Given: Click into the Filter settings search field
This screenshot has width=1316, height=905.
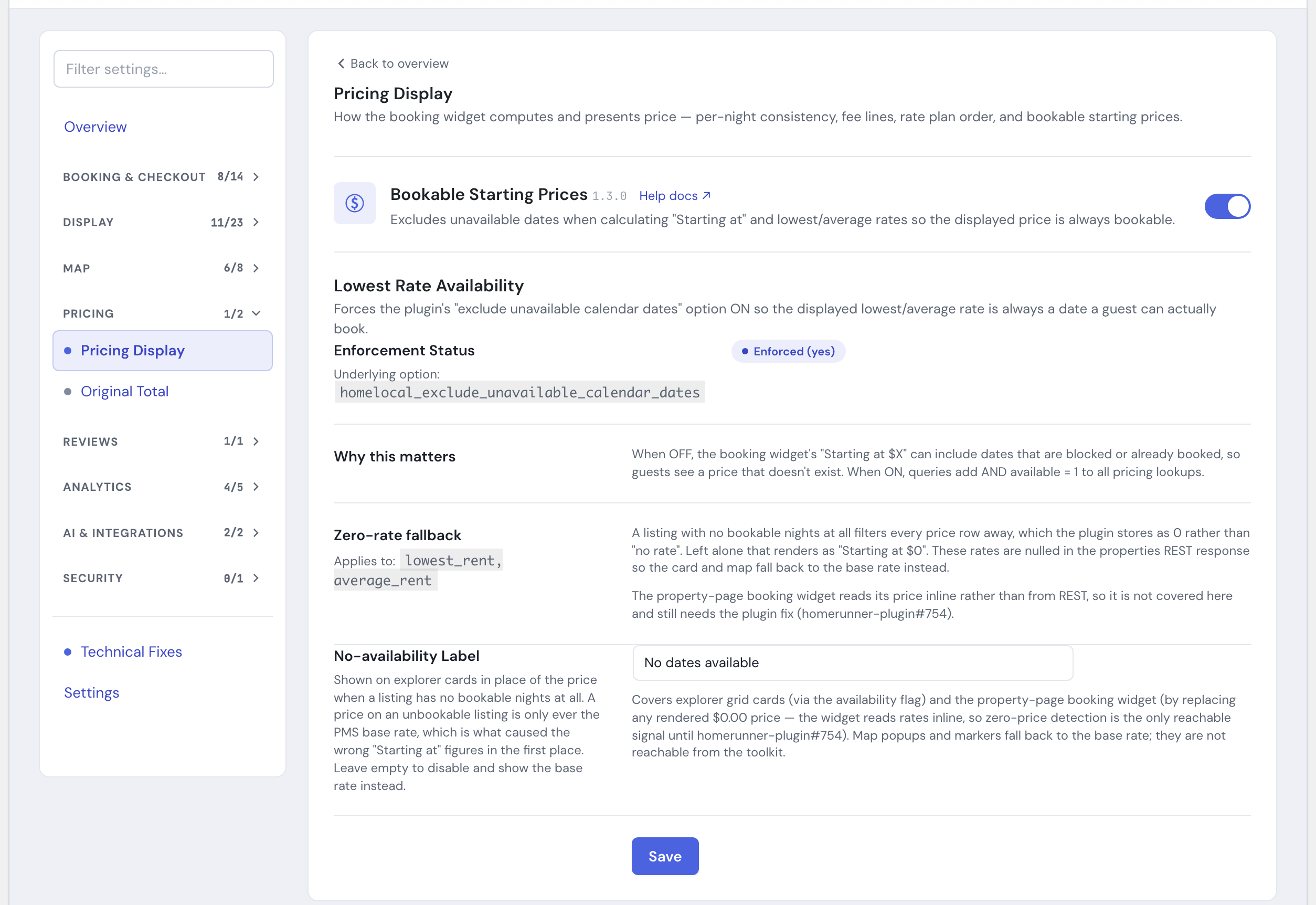Looking at the screenshot, I should (163, 69).
